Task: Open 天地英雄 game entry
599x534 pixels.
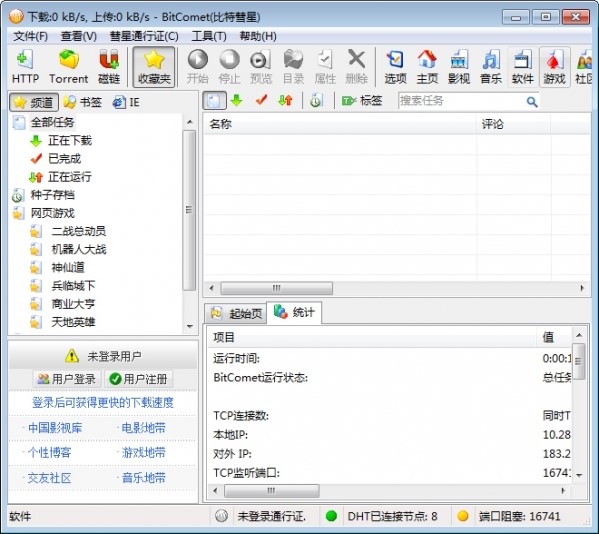Action: tap(73, 322)
